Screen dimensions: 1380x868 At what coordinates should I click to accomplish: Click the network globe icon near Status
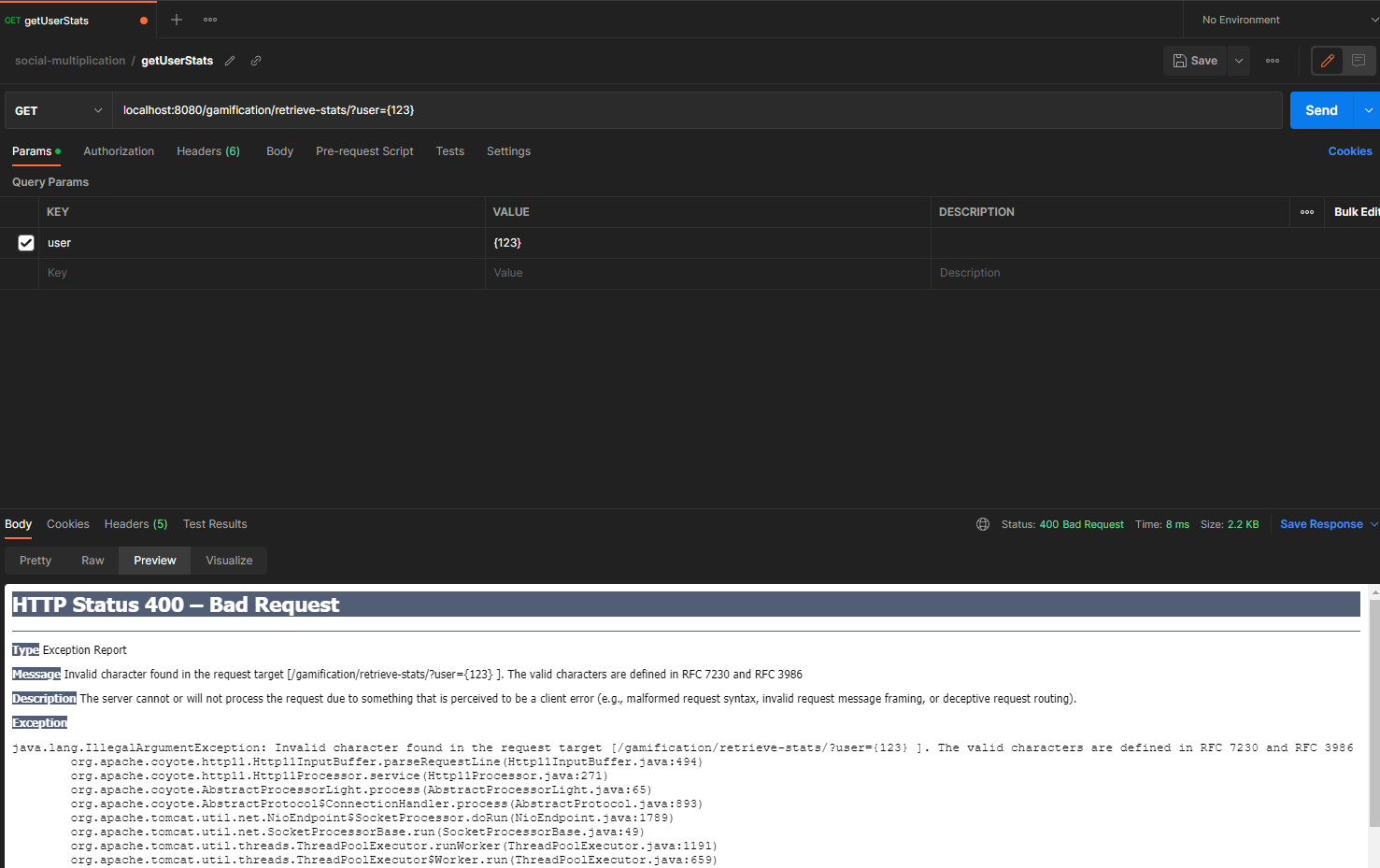(983, 524)
